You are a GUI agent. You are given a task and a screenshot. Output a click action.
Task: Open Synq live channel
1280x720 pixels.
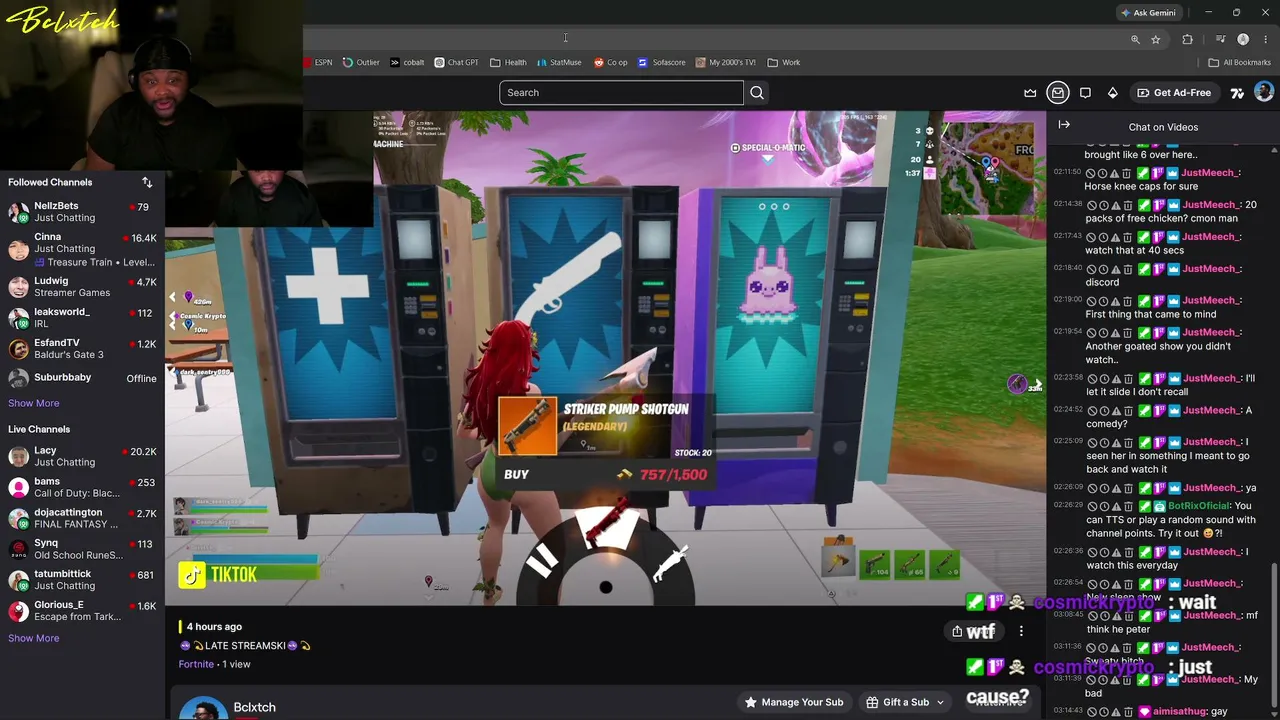pos(82,549)
